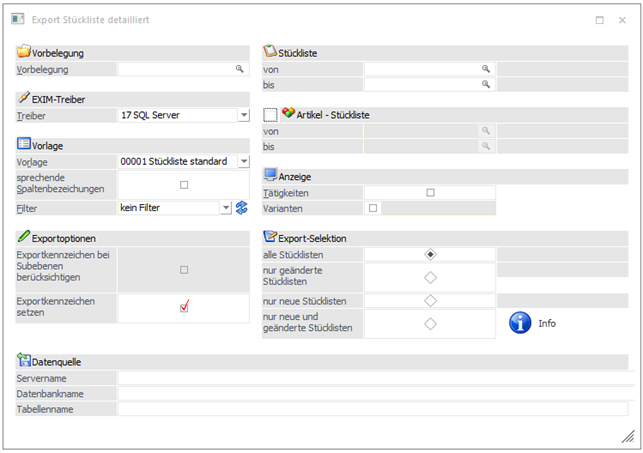
Task: Open the Filter dropdown
Action: tap(226, 208)
